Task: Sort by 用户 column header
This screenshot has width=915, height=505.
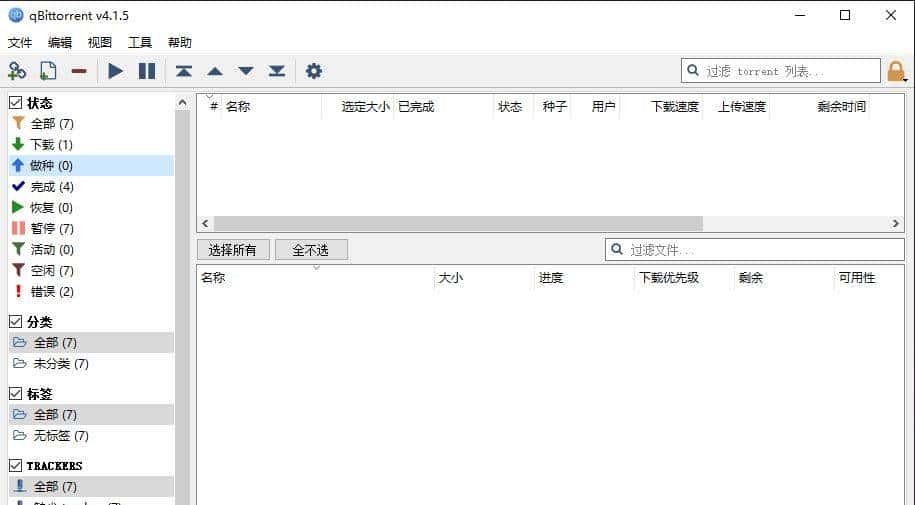Action: click(595, 107)
